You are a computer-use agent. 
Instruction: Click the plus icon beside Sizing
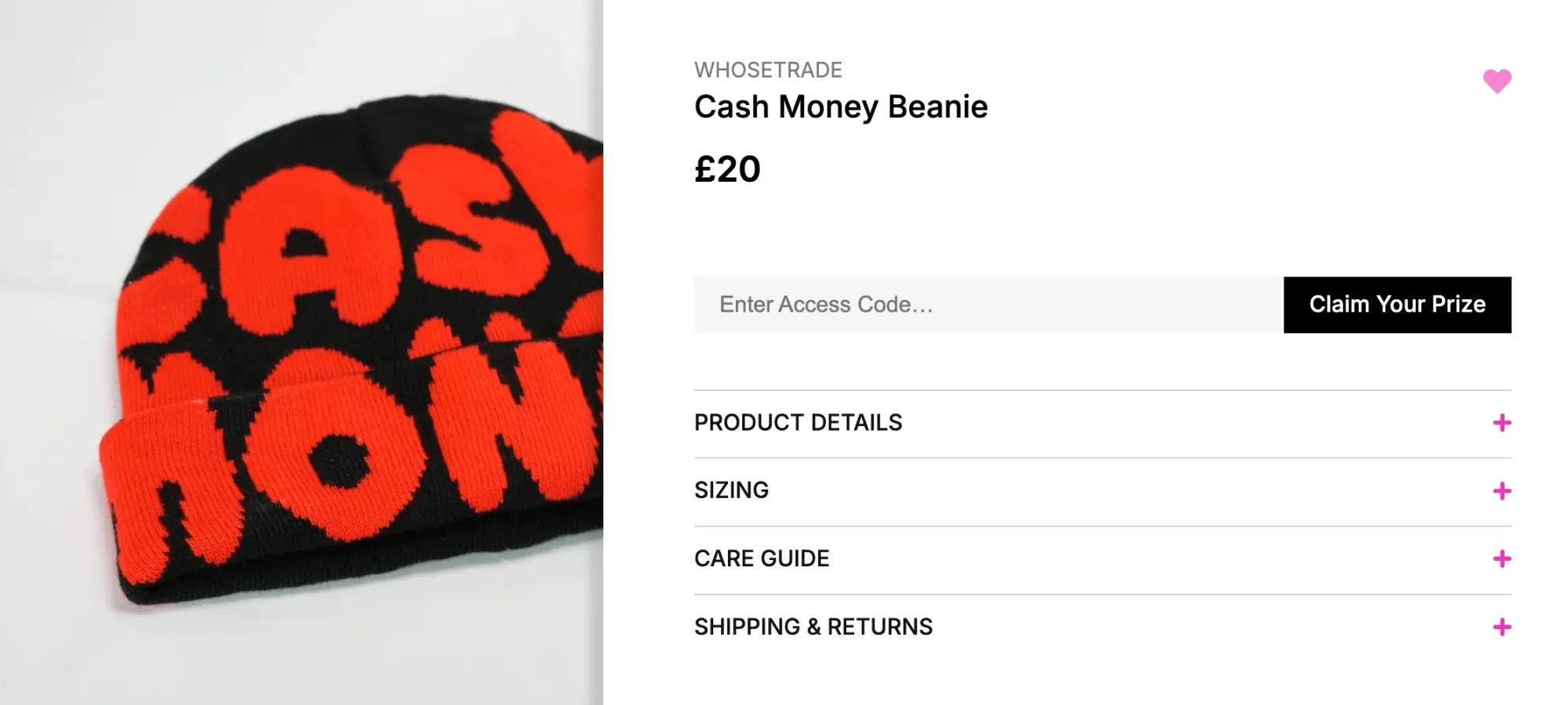[1502, 491]
